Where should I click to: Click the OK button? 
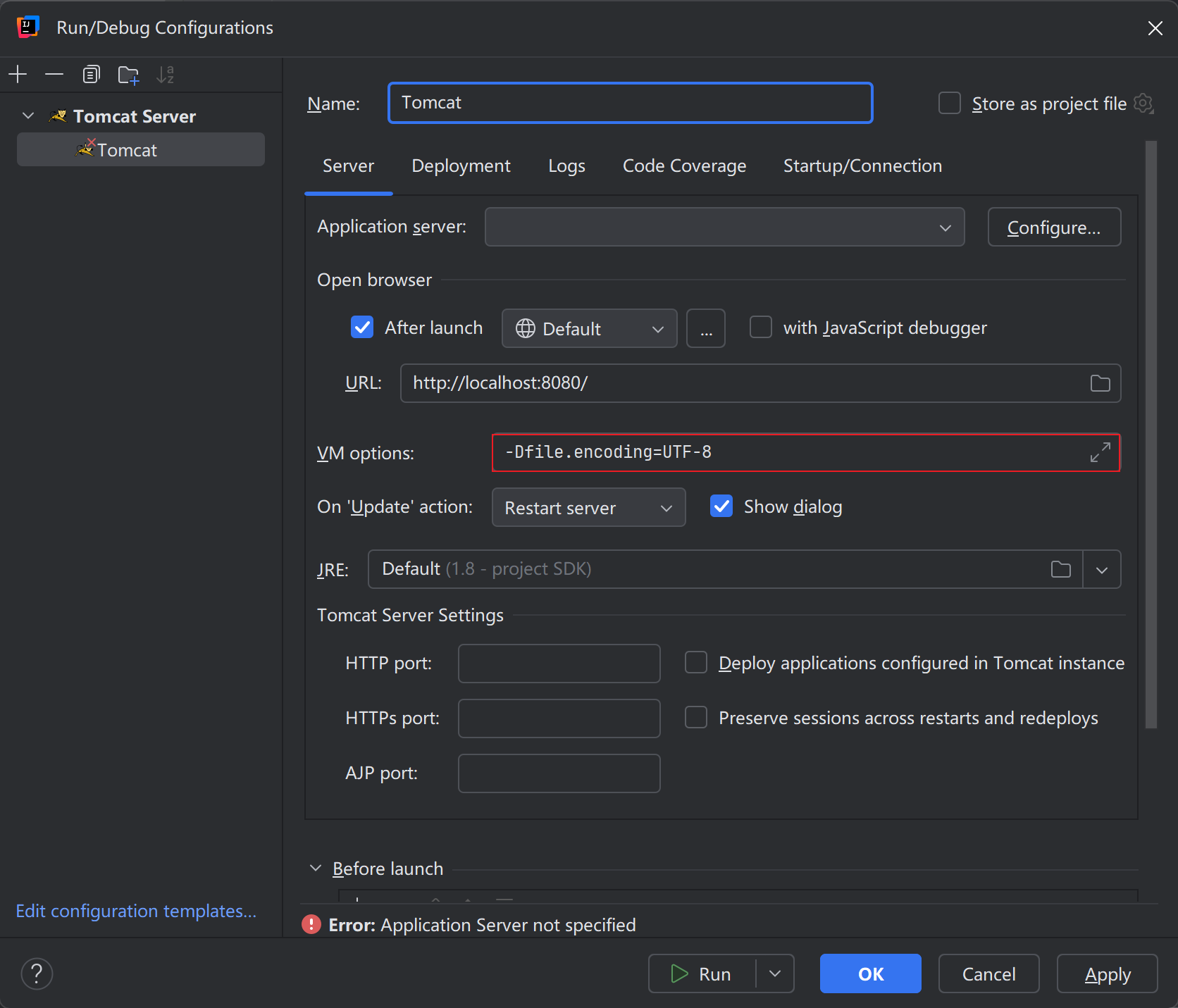coord(870,973)
